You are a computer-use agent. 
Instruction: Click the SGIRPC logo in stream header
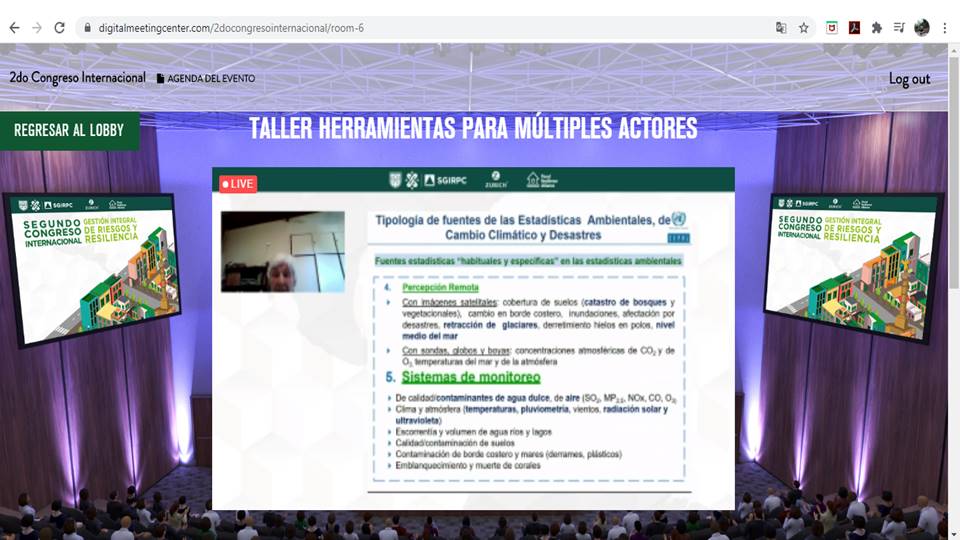click(446, 180)
